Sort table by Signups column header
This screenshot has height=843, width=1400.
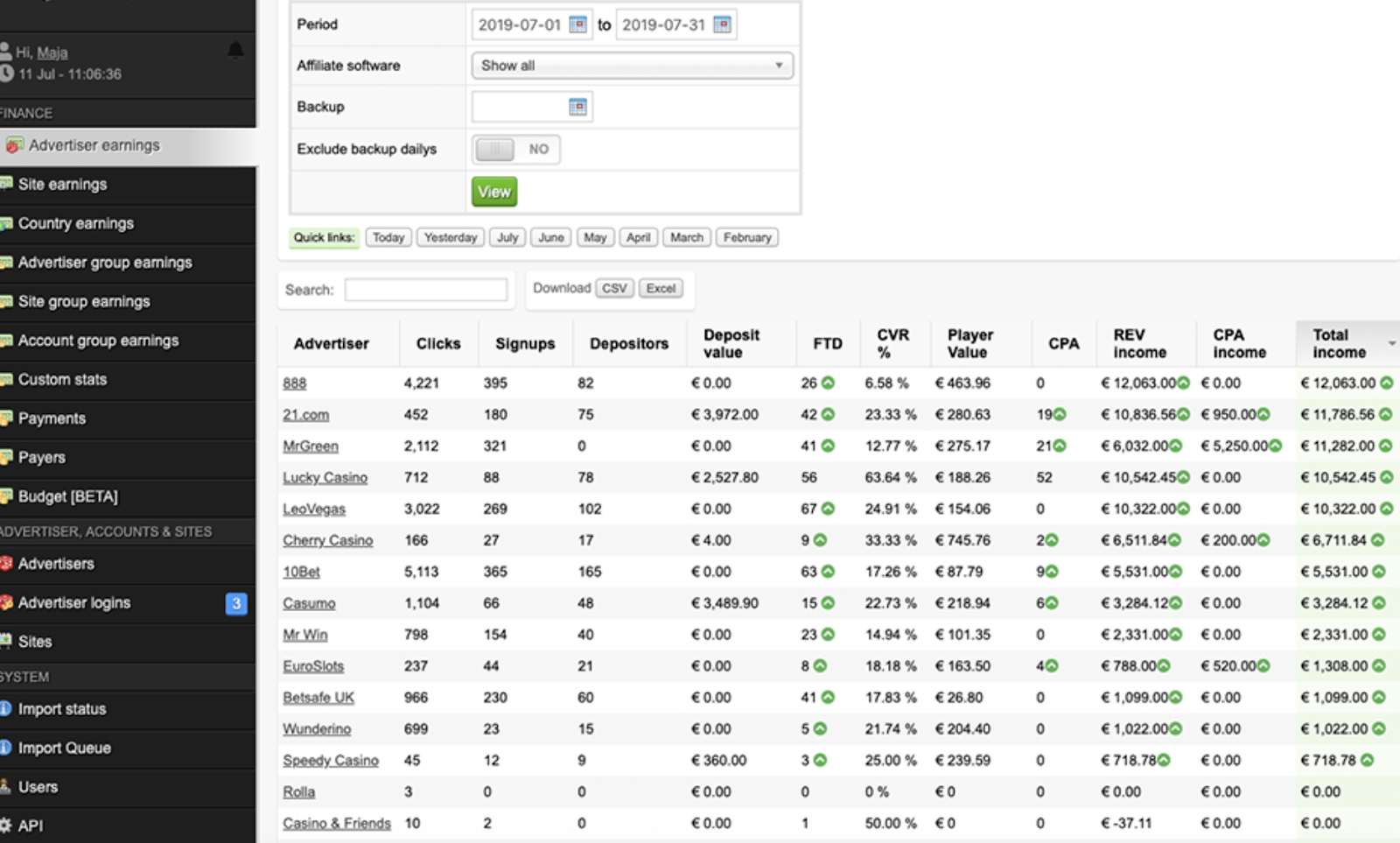[x=525, y=344]
